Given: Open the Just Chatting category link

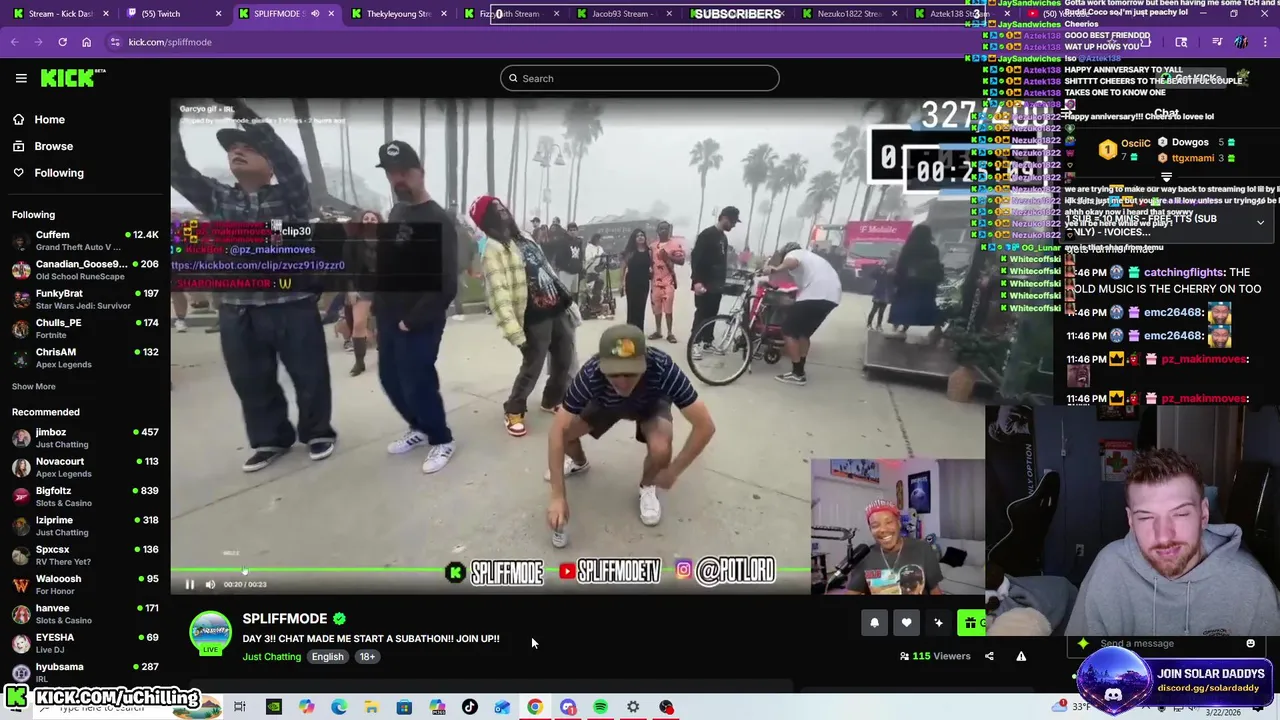Looking at the screenshot, I should (x=271, y=657).
